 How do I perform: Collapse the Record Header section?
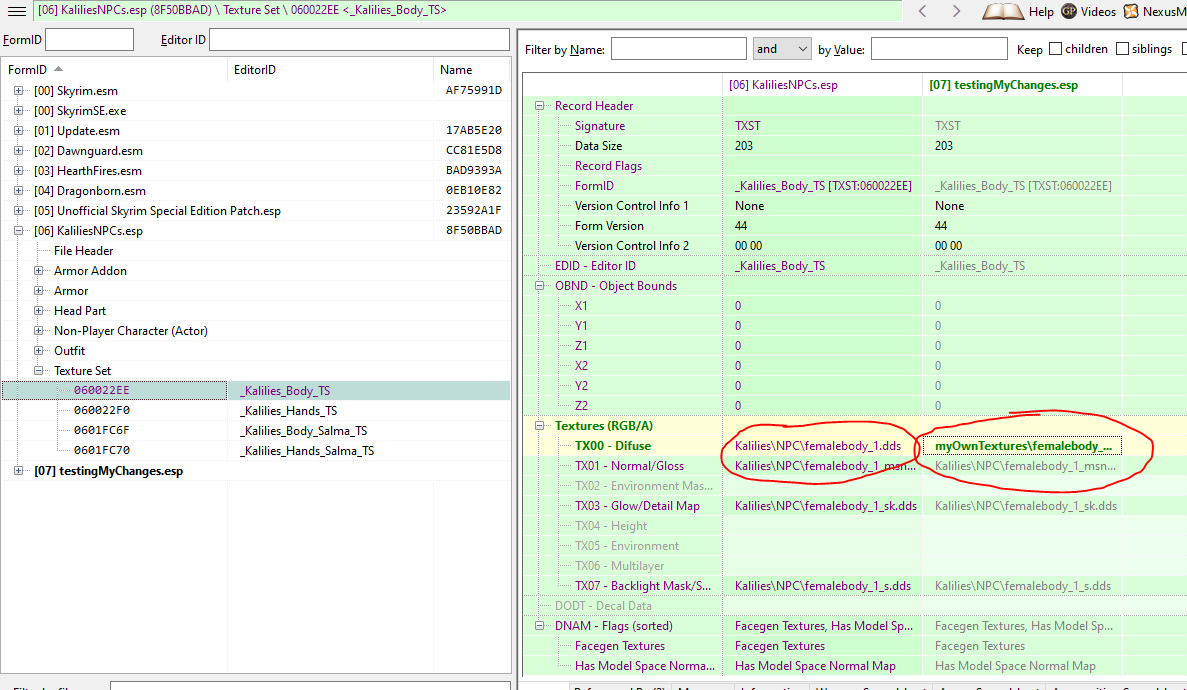(540, 106)
